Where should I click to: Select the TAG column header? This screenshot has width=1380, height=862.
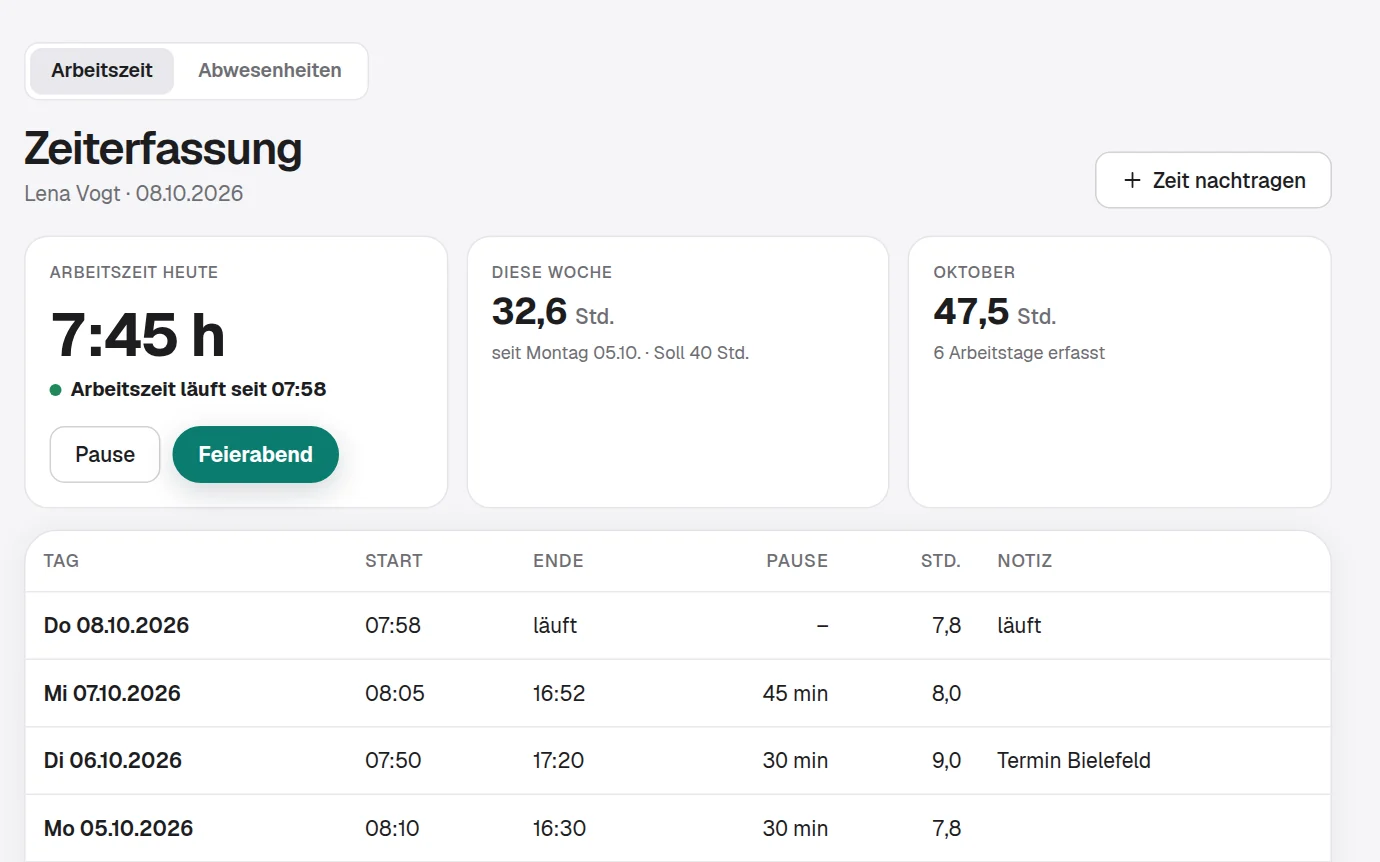click(x=61, y=561)
